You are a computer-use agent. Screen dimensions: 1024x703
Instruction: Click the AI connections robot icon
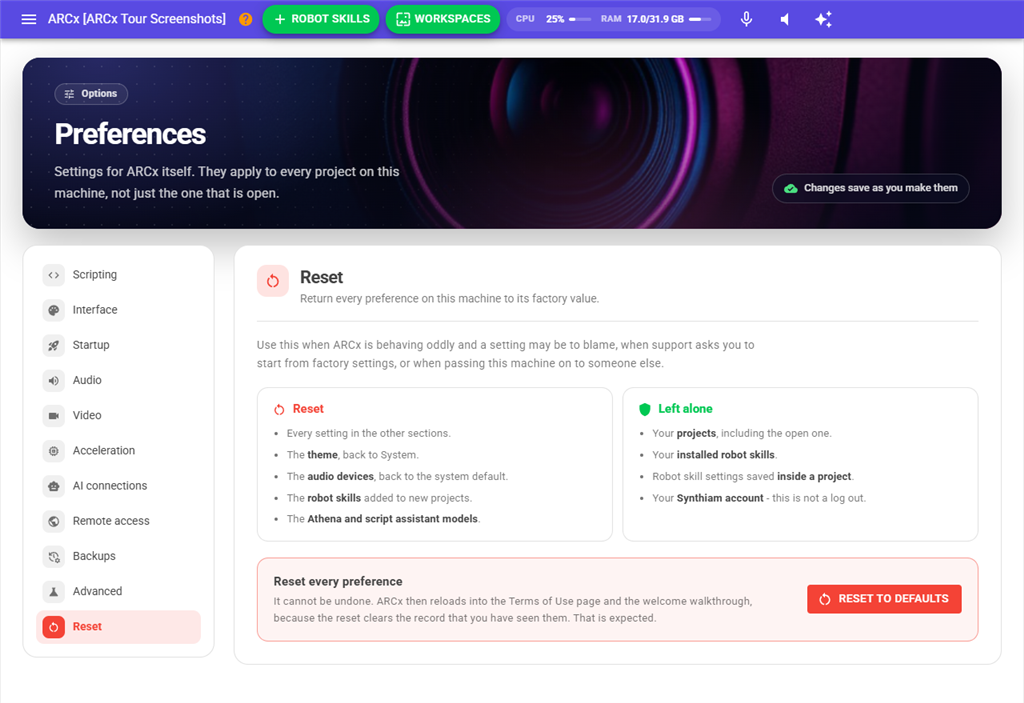[x=54, y=486]
